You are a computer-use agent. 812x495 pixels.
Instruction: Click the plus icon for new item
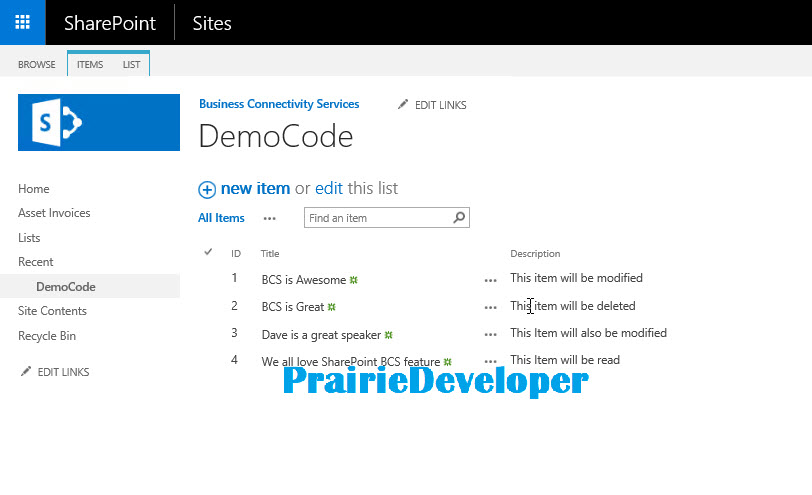[x=207, y=190]
